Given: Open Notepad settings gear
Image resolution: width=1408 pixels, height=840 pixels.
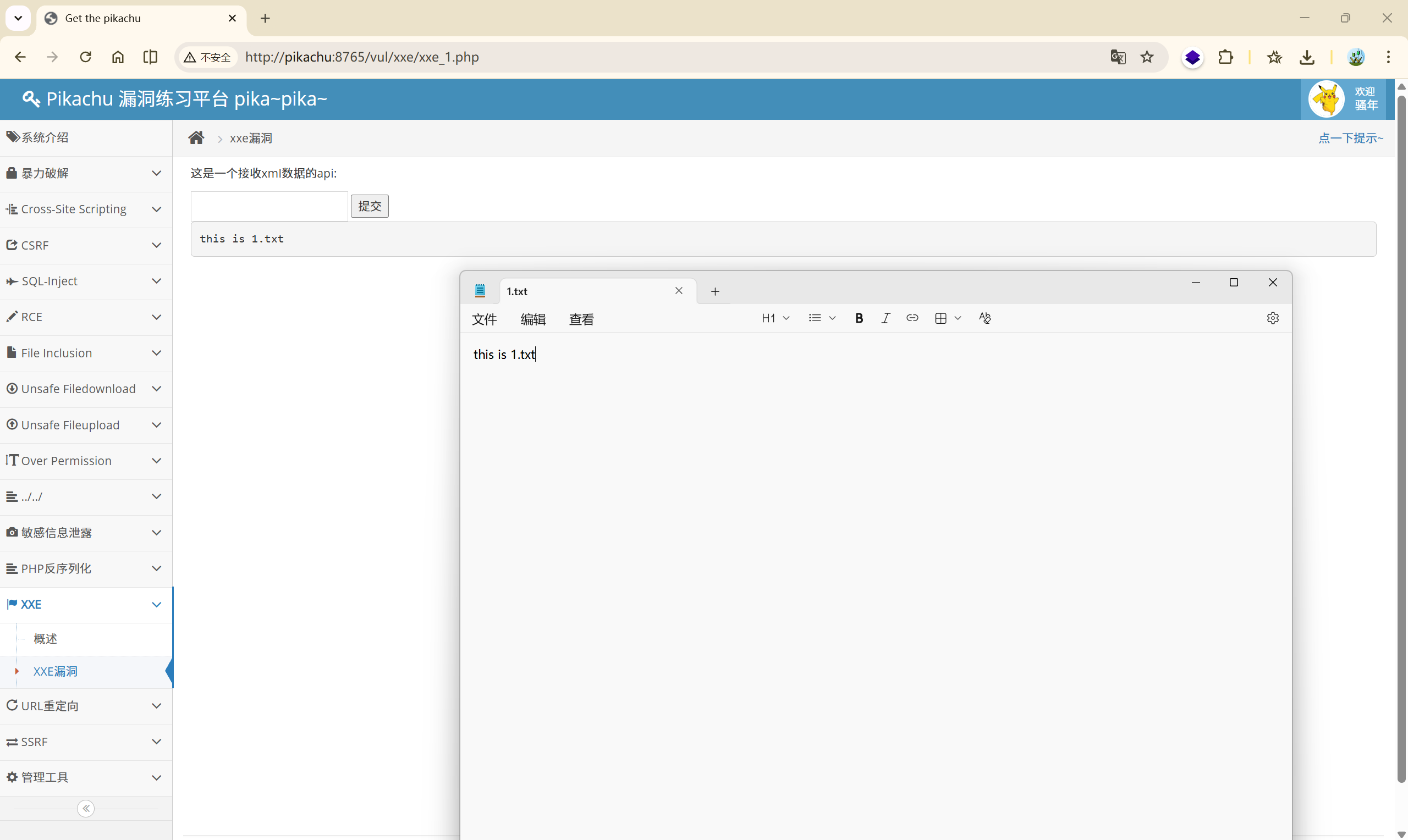Looking at the screenshot, I should pos(1272,318).
